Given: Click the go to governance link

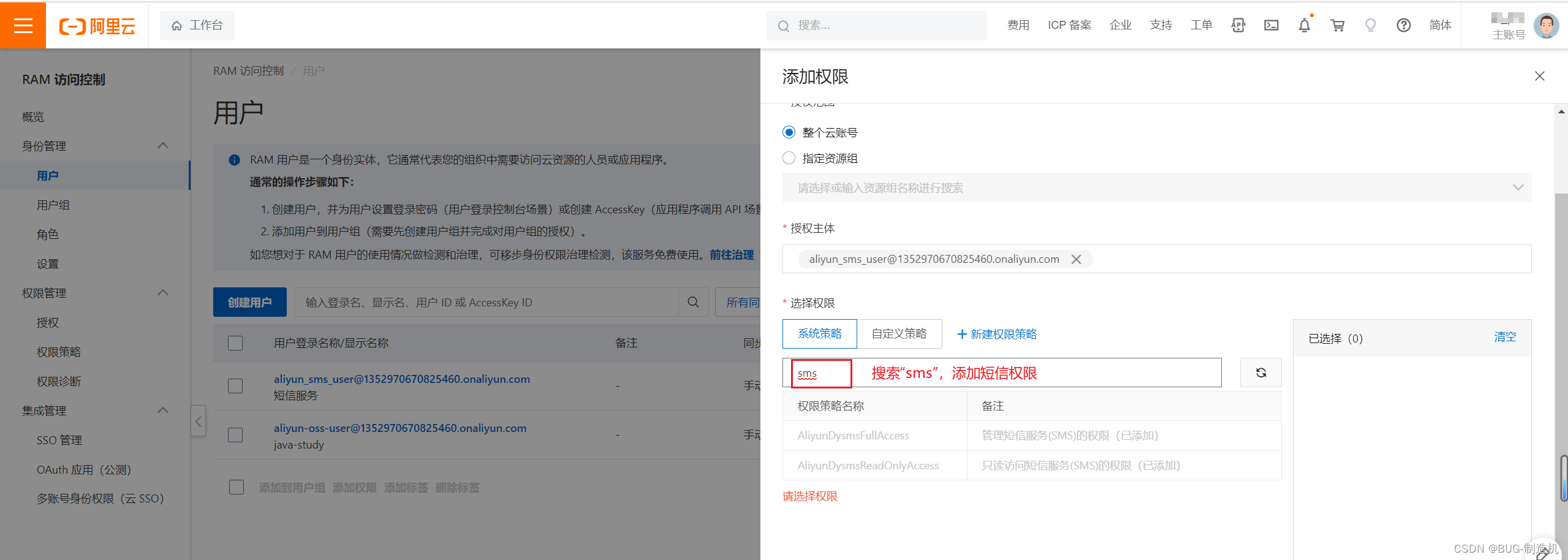Looking at the screenshot, I should coord(732,254).
